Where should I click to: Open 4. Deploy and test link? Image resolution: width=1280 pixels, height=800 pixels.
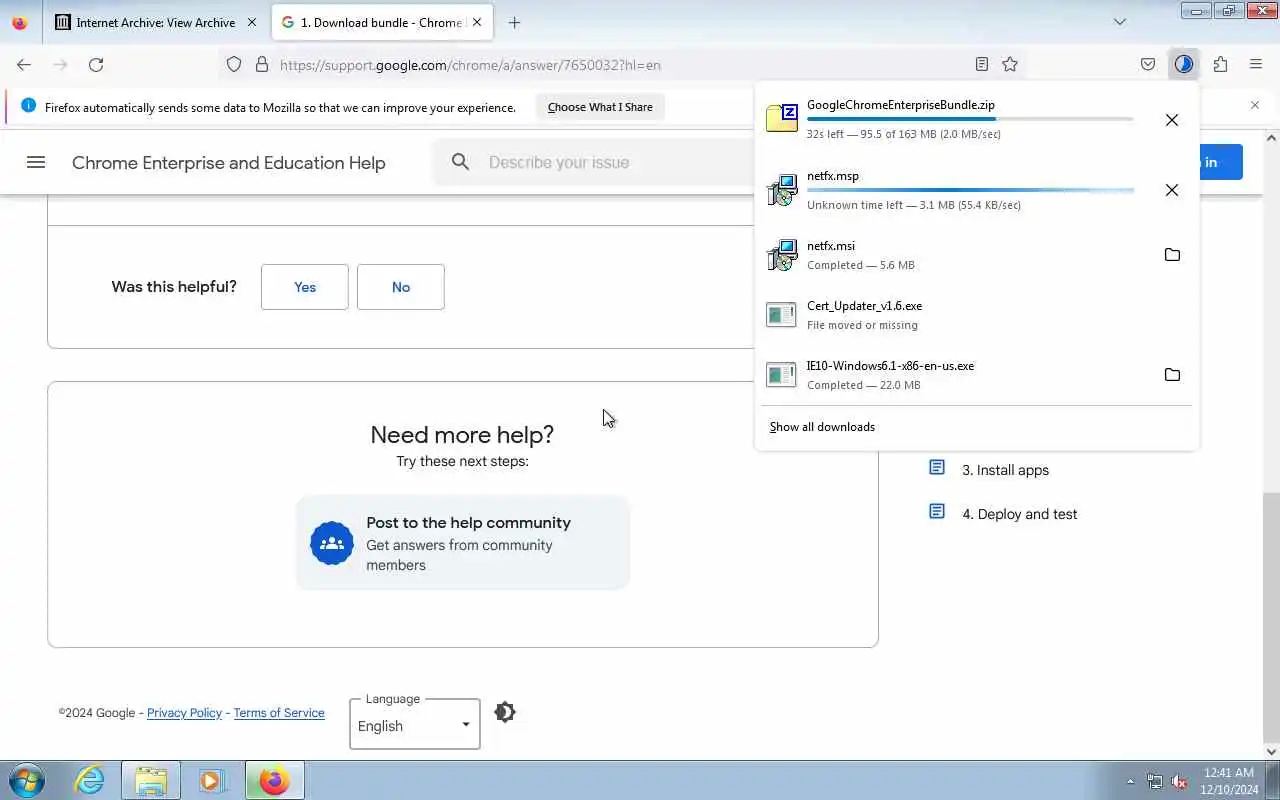pos(1020,514)
